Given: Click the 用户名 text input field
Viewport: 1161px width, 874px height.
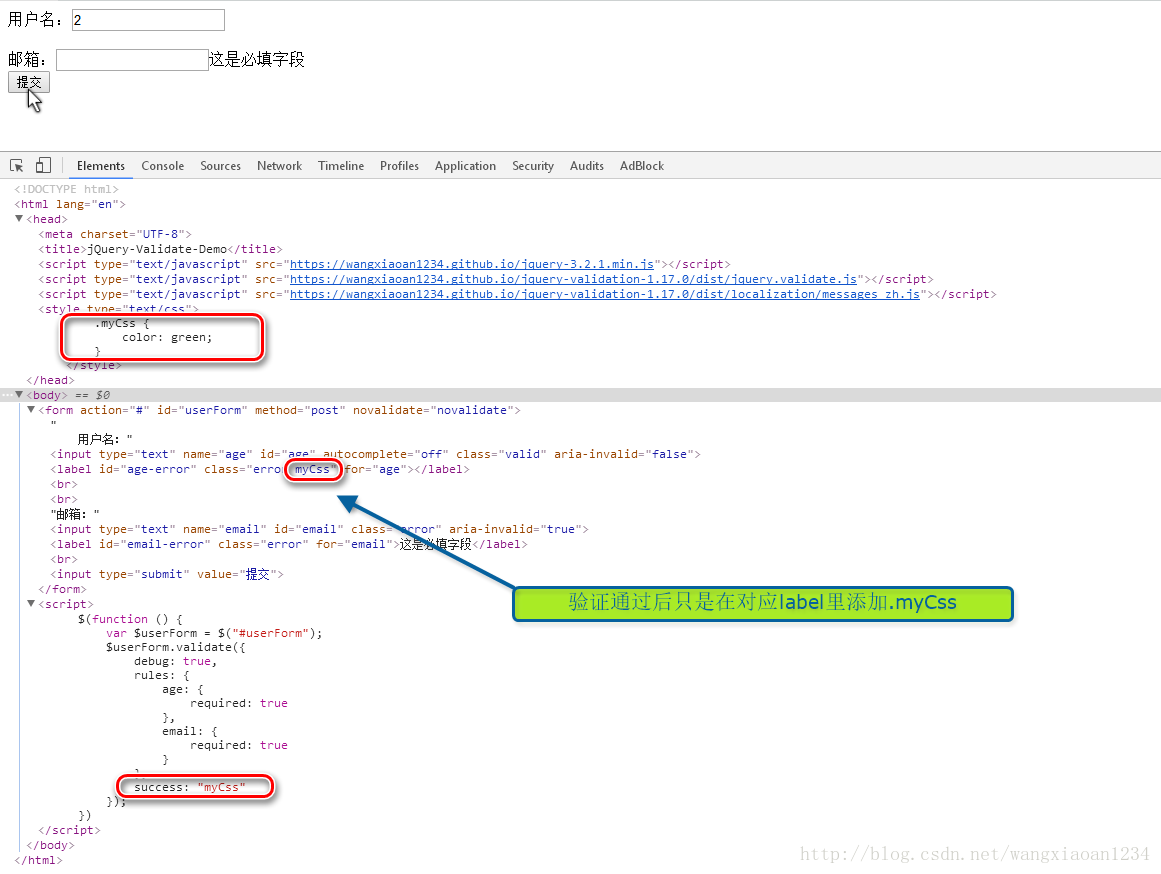Looking at the screenshot, I should pos(148,20).
